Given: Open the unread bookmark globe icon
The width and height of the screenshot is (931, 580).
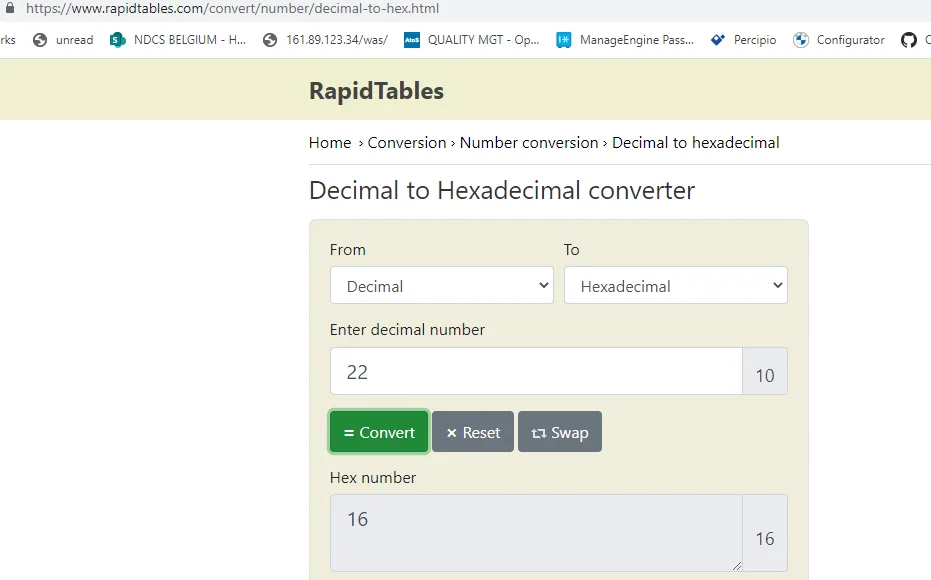Looking at the screenshot, I should coord(40,40).
